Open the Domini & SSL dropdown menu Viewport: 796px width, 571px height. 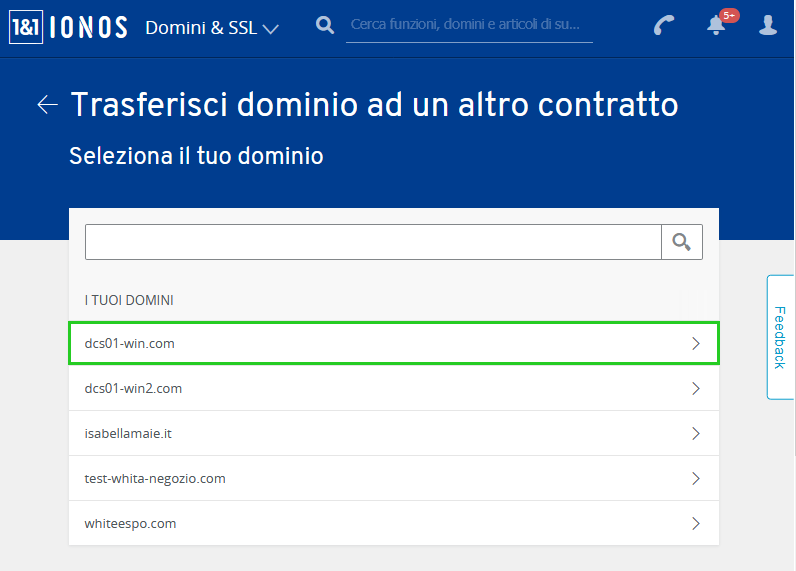(x=212, y=28)
